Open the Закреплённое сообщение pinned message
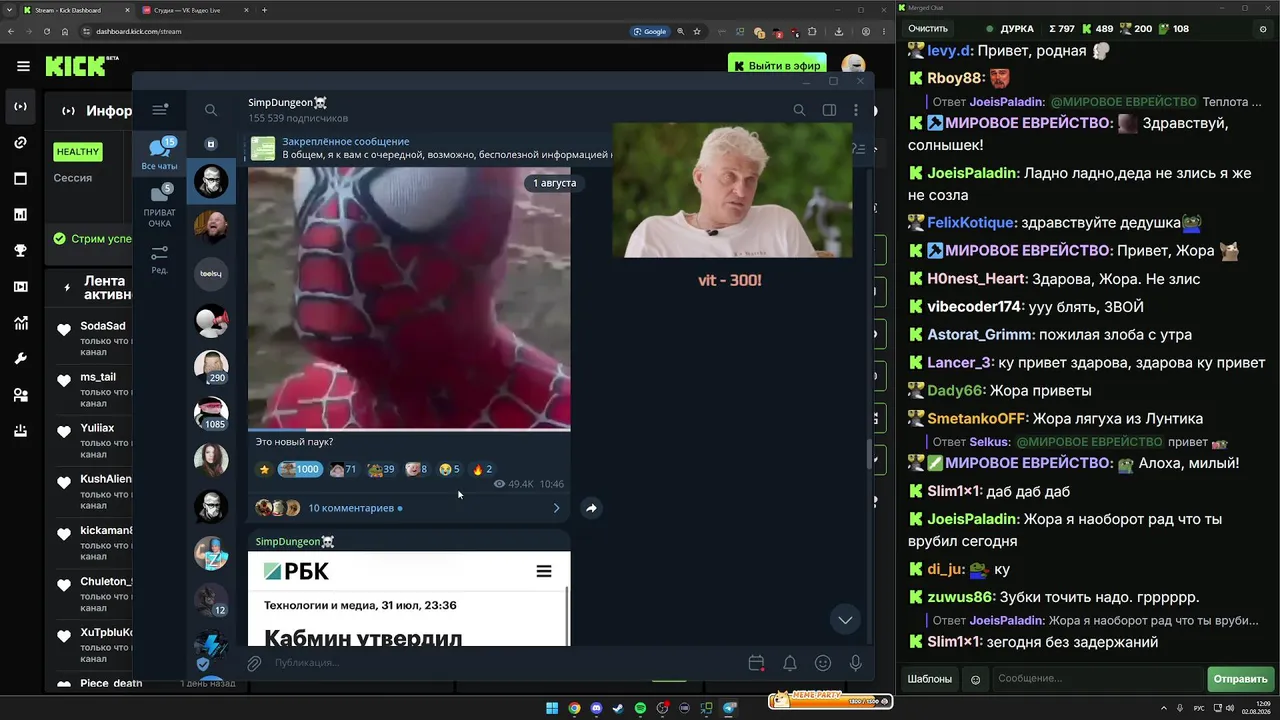 [x=430, y=148]
